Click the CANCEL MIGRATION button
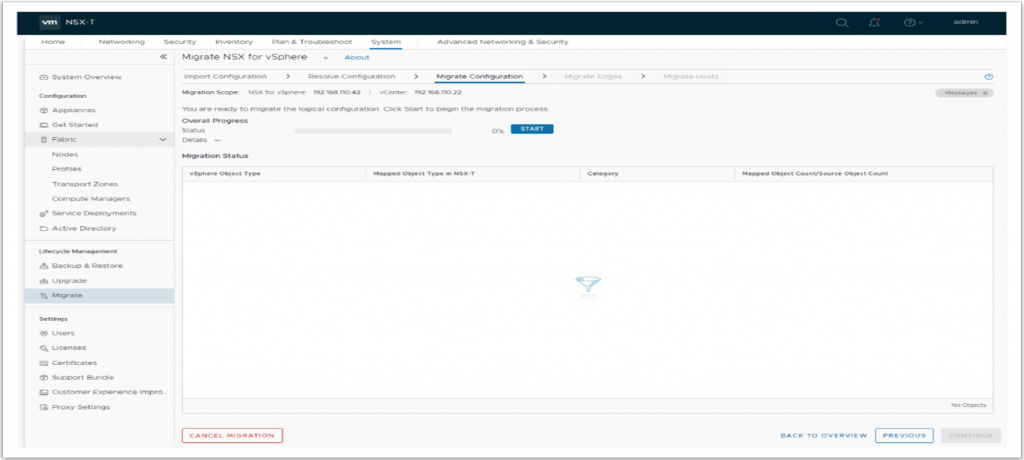 (232, 435)
